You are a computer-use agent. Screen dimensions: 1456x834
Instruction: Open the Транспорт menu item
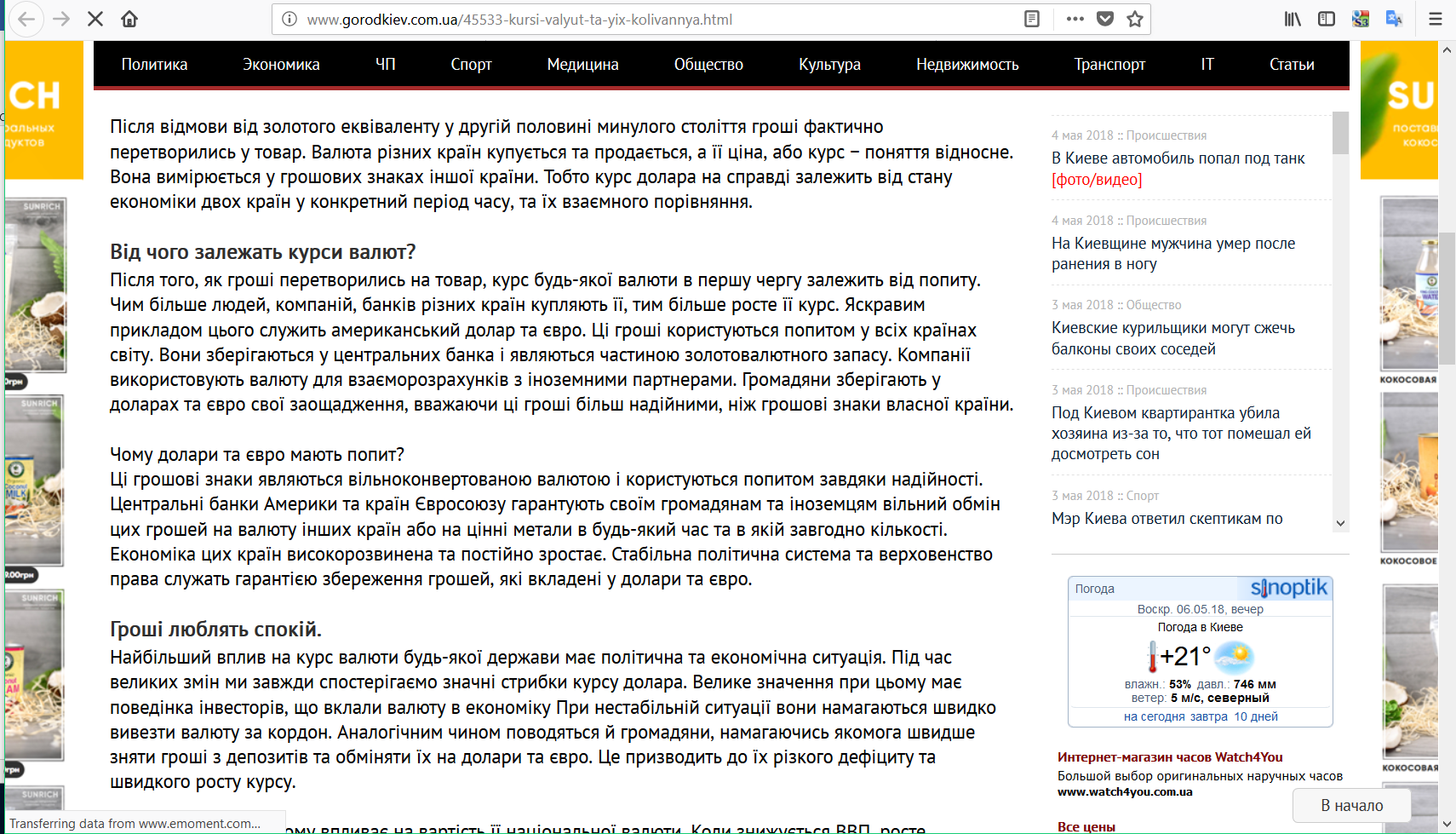[1109, 64]
